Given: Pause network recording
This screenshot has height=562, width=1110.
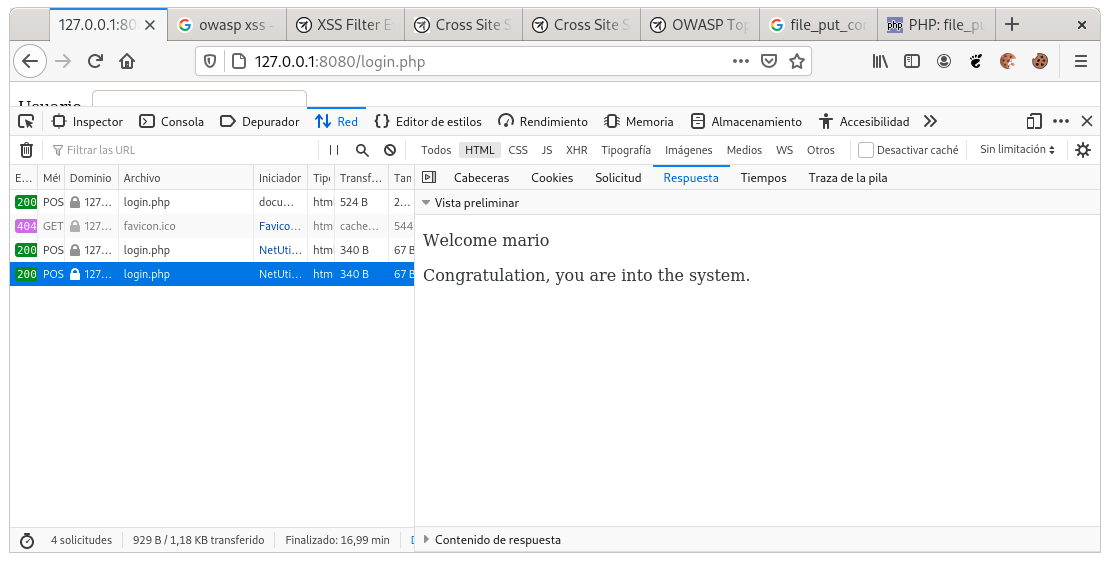Looking at the screenshot, I should coord(334,150).
